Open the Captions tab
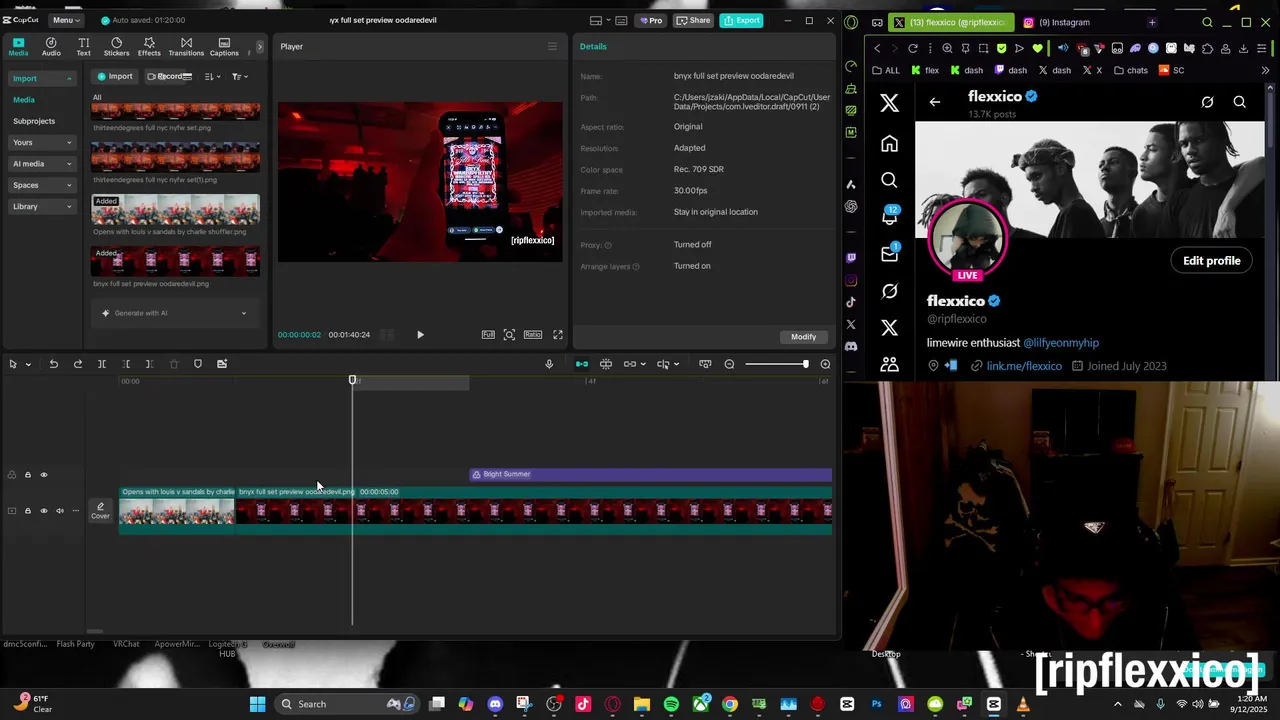The width and height of the screenshot is (1280, 720). pos(224,47)
